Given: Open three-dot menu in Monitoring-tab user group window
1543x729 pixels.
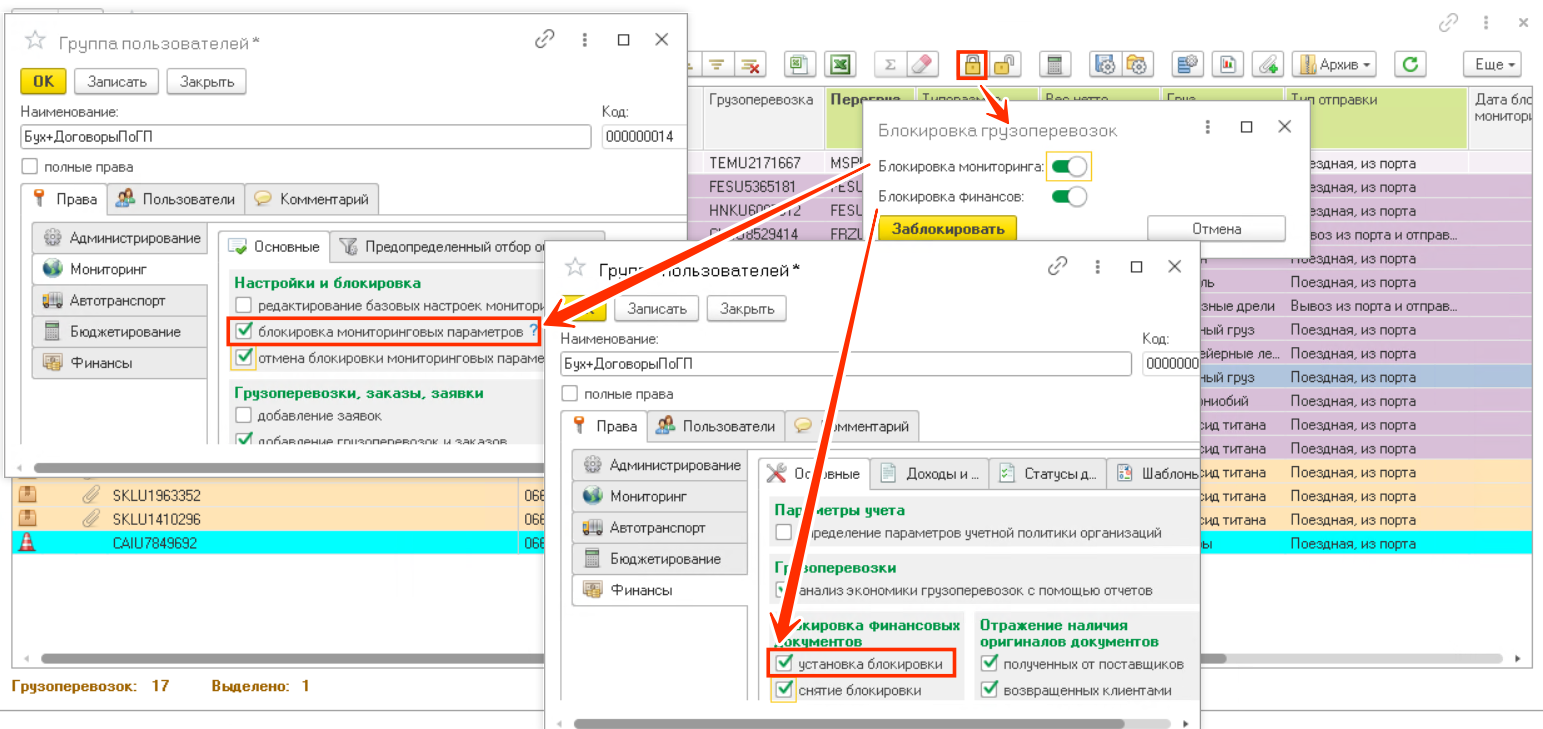Looking at the screenshot, I should (x=585, y=39).
